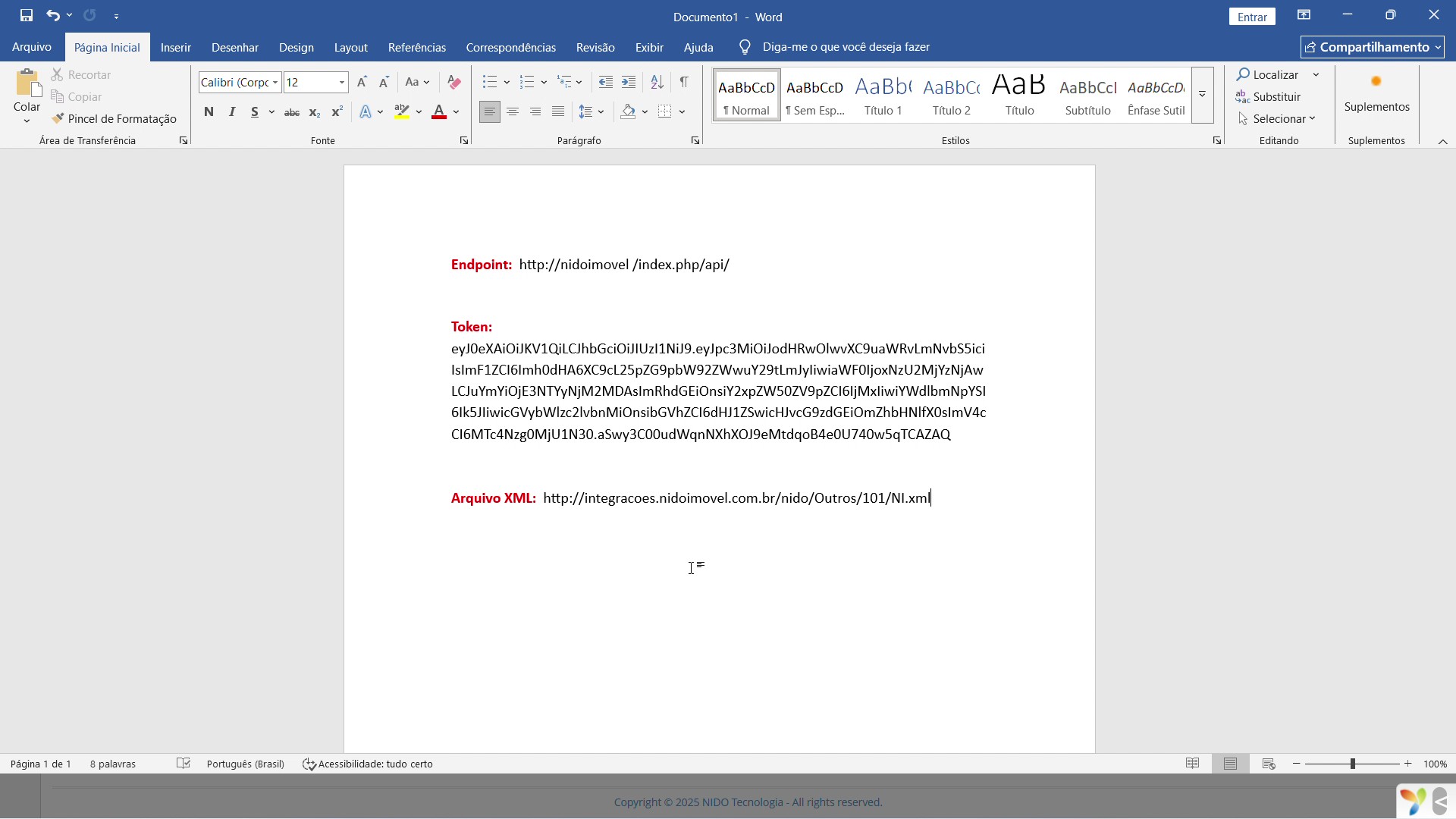Click the strikethrough abc icon
This screenshot has height=819, width=1456.
[292, 112]
